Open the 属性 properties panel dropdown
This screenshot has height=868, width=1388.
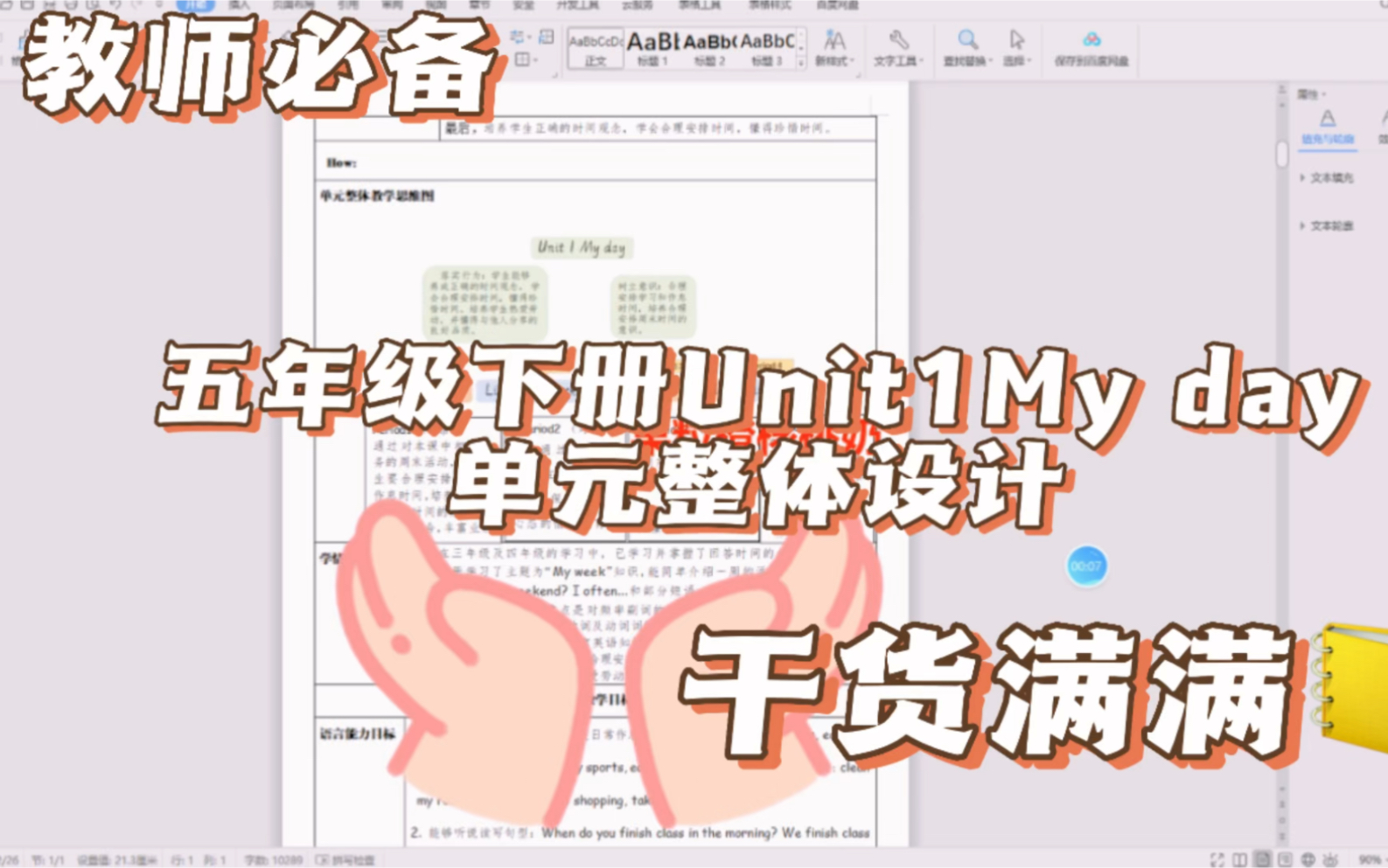coord(1311,94)
